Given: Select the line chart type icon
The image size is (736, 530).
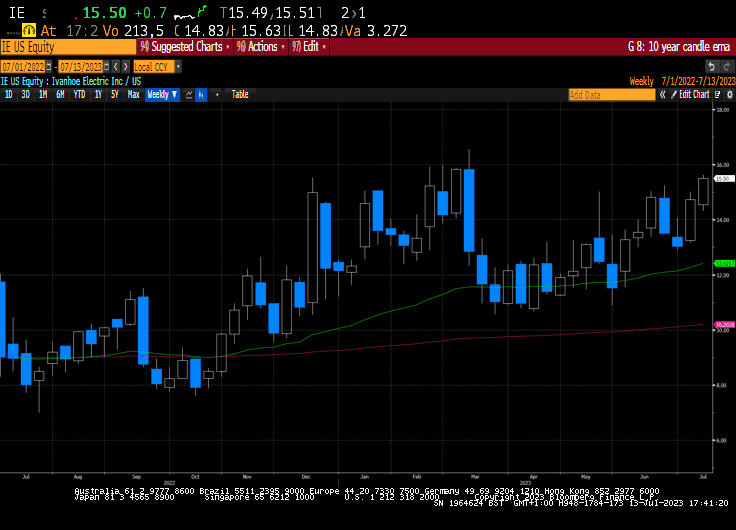Looking at the screenshot, I should [187, 94].
